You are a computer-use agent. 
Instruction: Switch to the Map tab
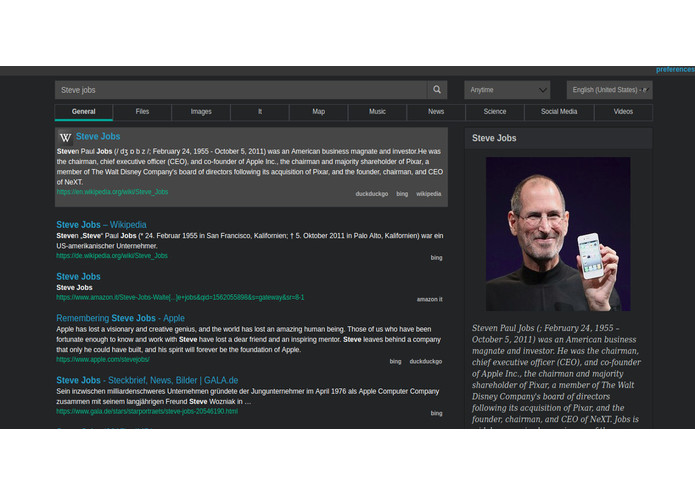319,112
